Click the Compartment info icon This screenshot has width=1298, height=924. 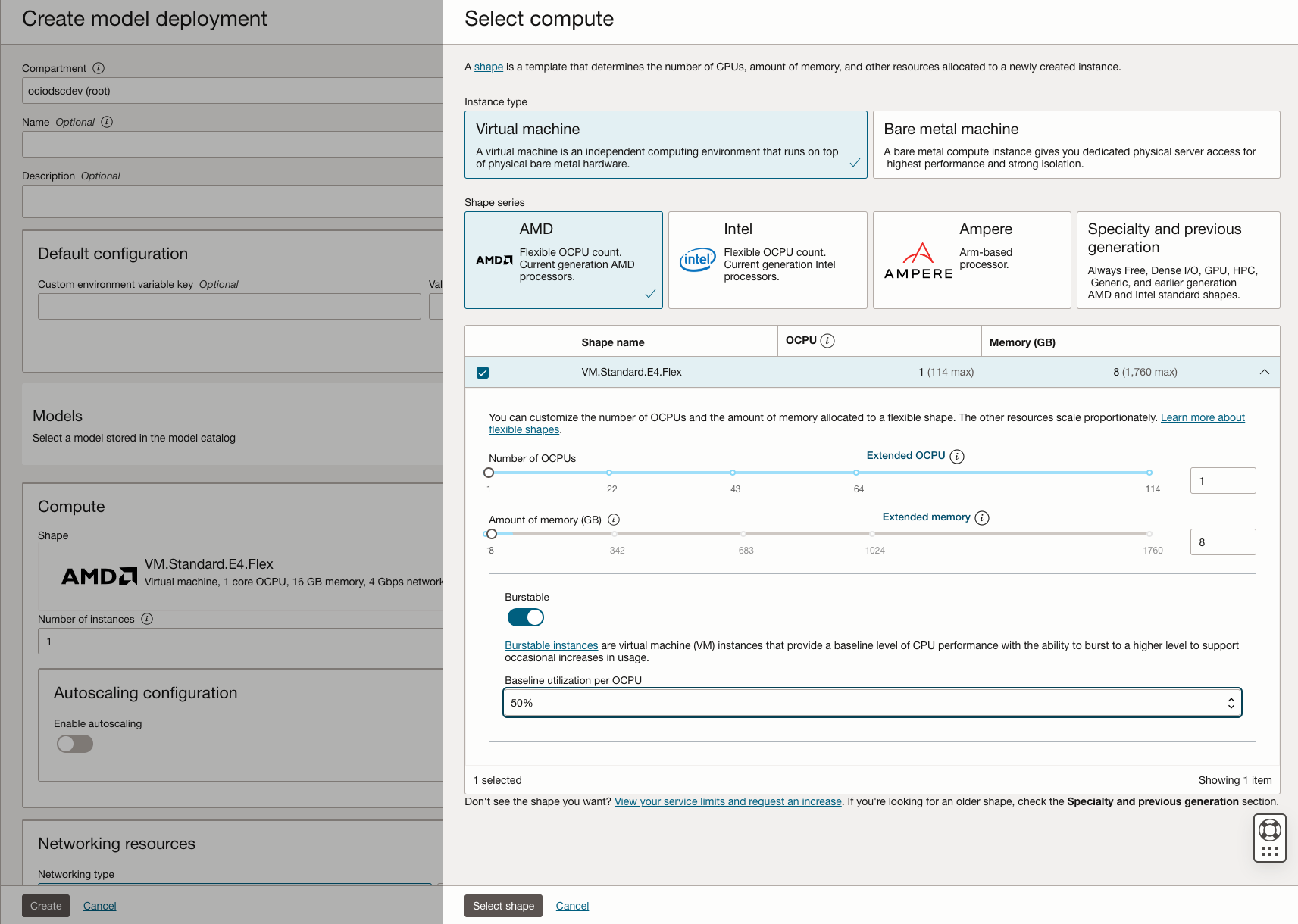pyautogui.click(x=99, y=68)
